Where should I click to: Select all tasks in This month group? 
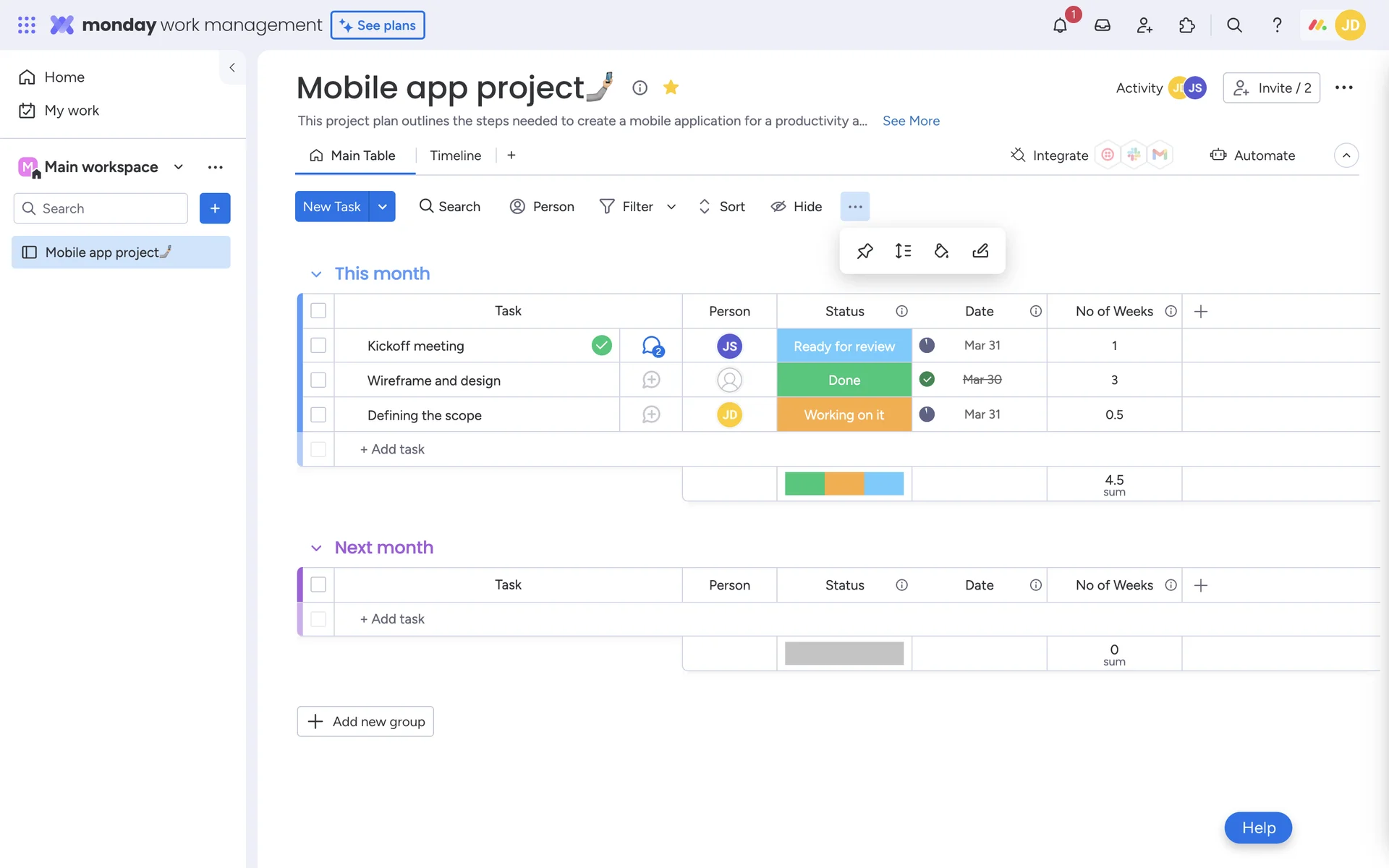[x=318, y=311]
